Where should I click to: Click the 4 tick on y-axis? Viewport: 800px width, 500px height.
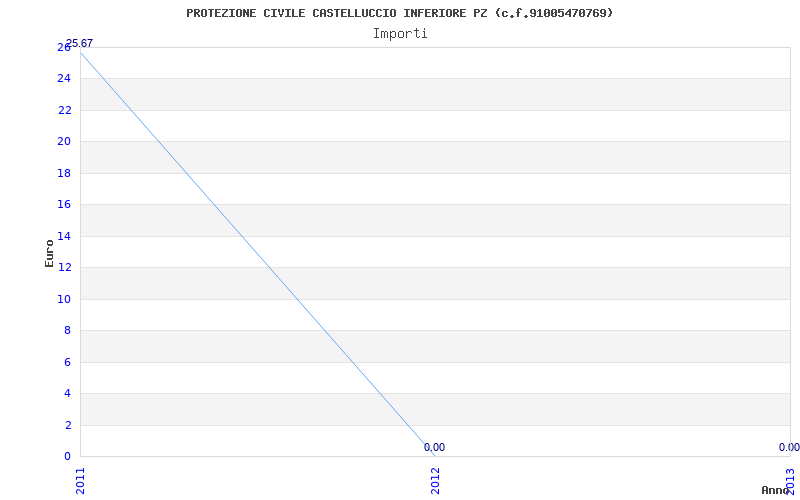(68, 393)
